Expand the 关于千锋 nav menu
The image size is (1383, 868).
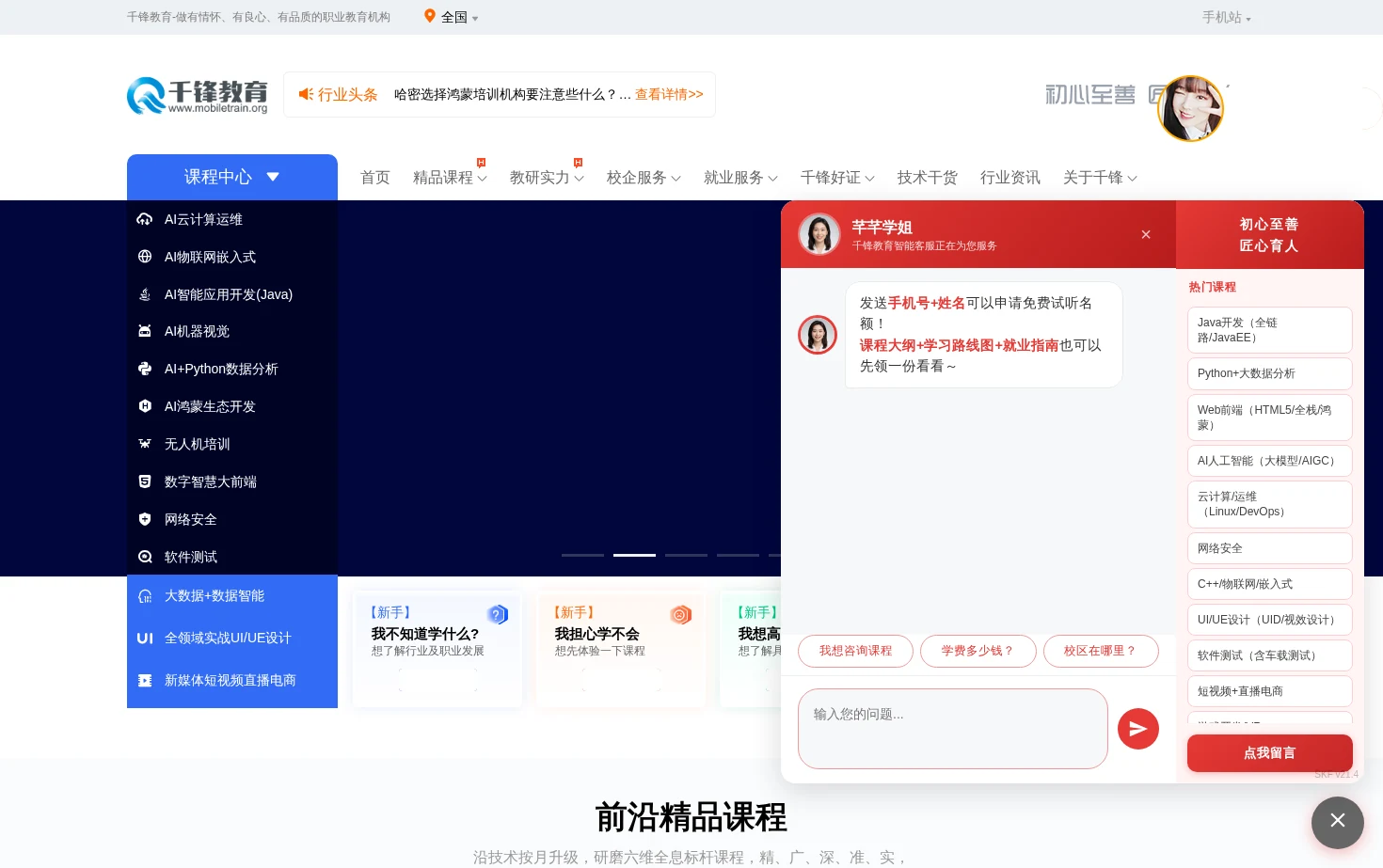point(1100,177)
